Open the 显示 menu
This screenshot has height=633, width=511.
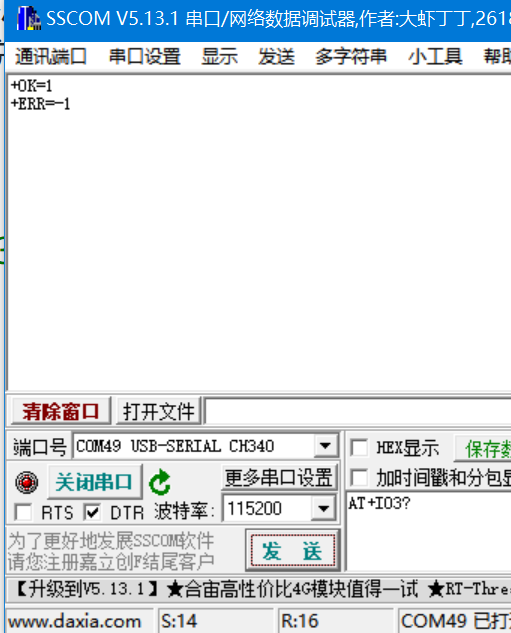coord(220,56)
